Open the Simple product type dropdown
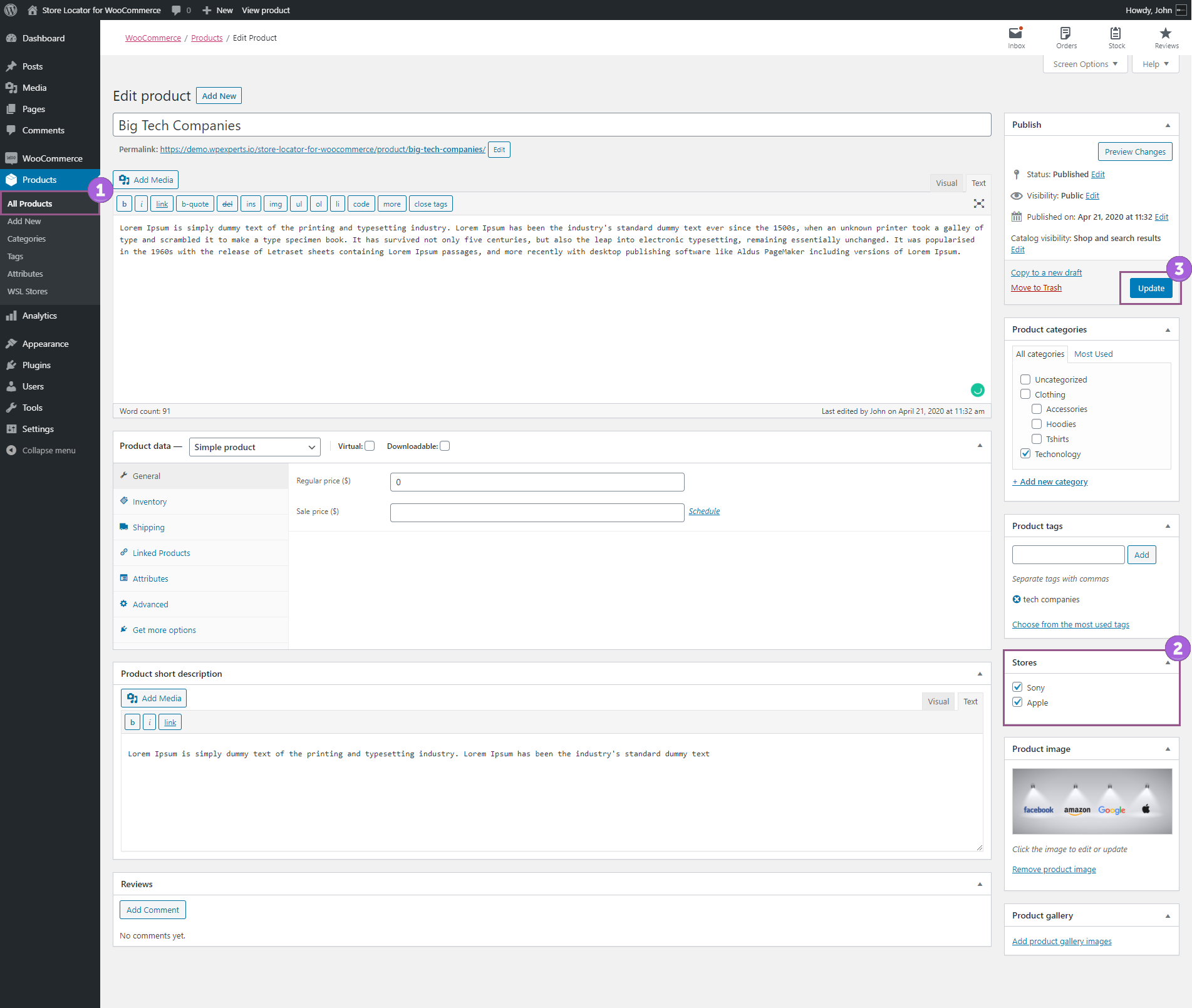1192x1008 pixels. 254,446
